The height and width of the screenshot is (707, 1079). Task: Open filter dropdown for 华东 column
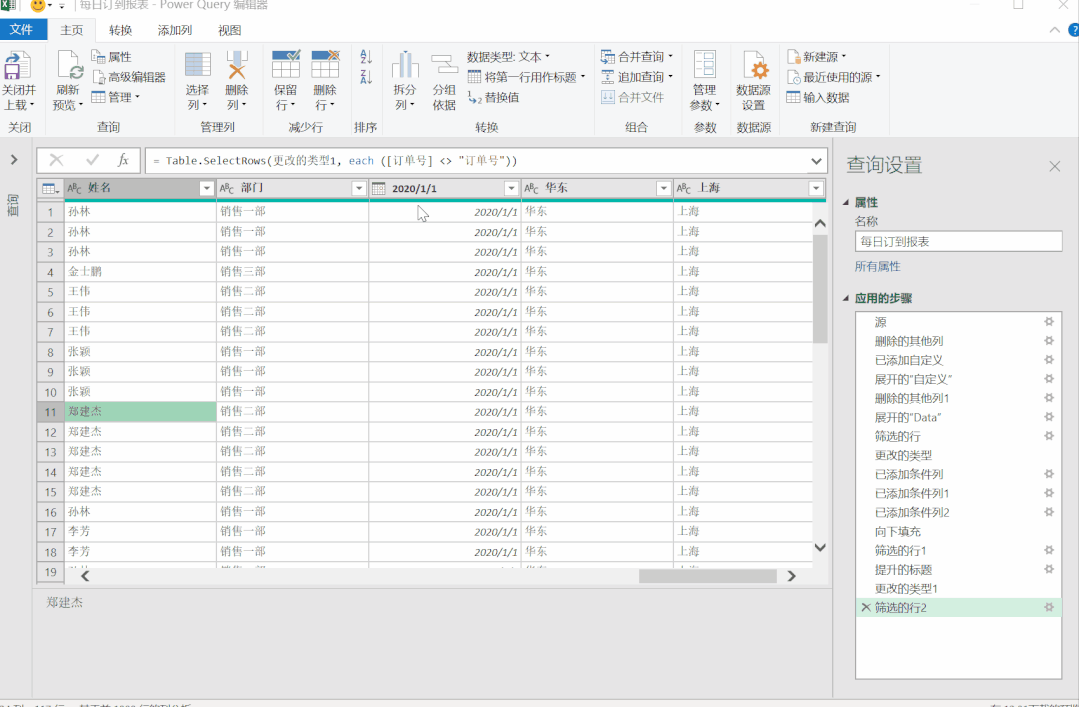point(663,189)
